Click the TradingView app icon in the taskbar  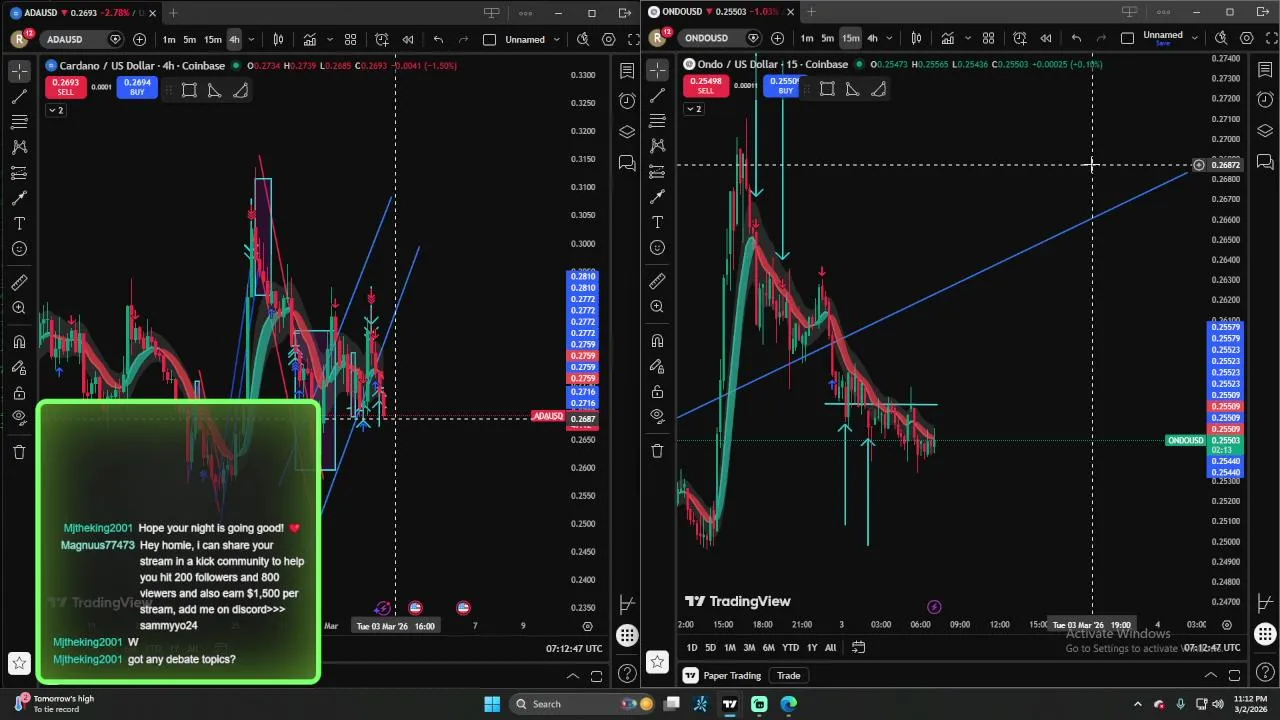[x=729, y=704]
